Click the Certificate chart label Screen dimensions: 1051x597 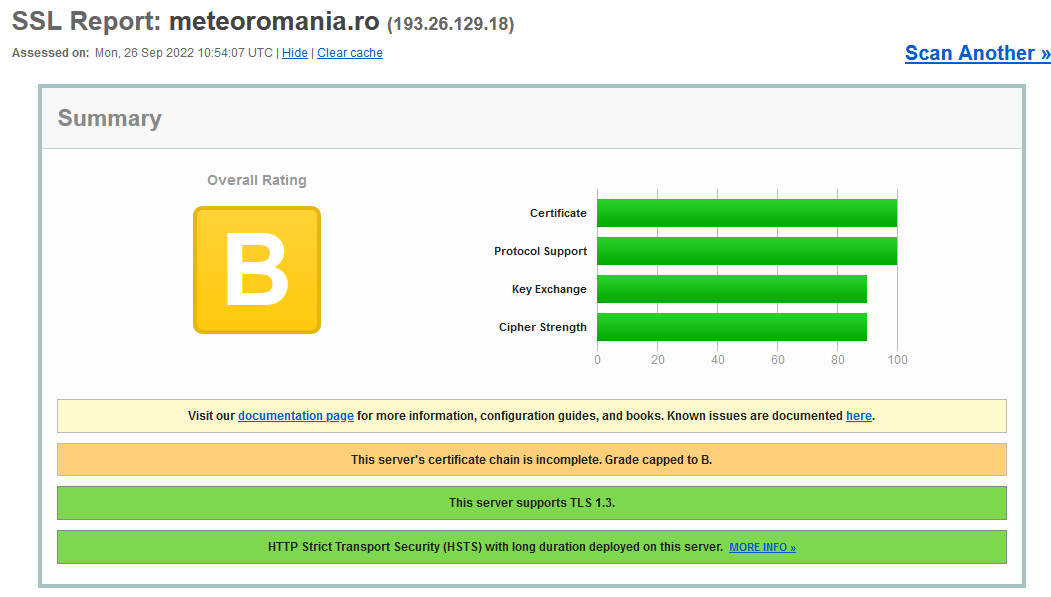click(558, 213)
